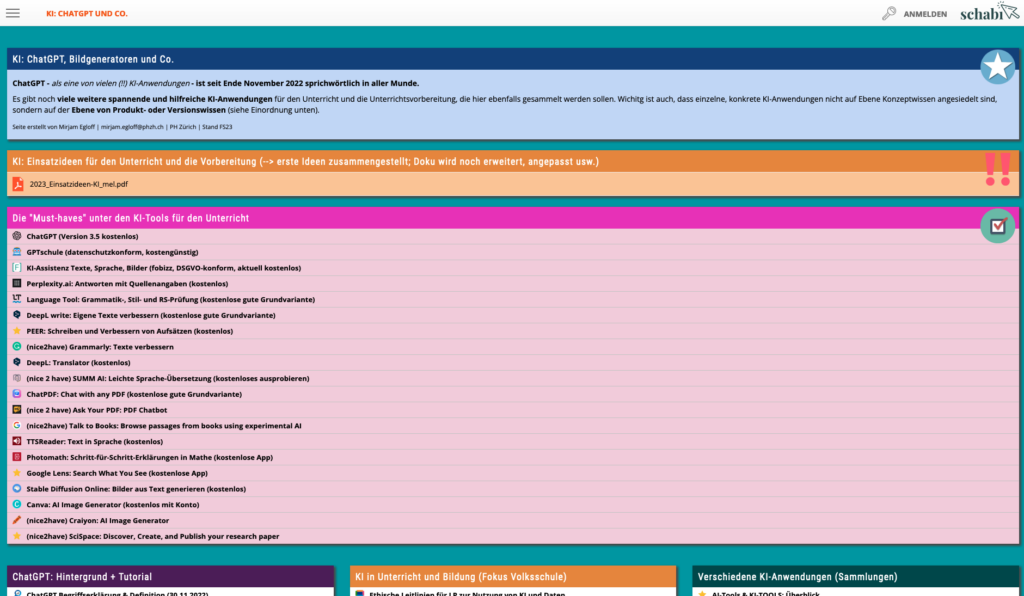Open KI-Assistenz Texte, Sprache, Bilder link
The image size is (1024, 596).
pyautogui.click(x=163, y=268)
